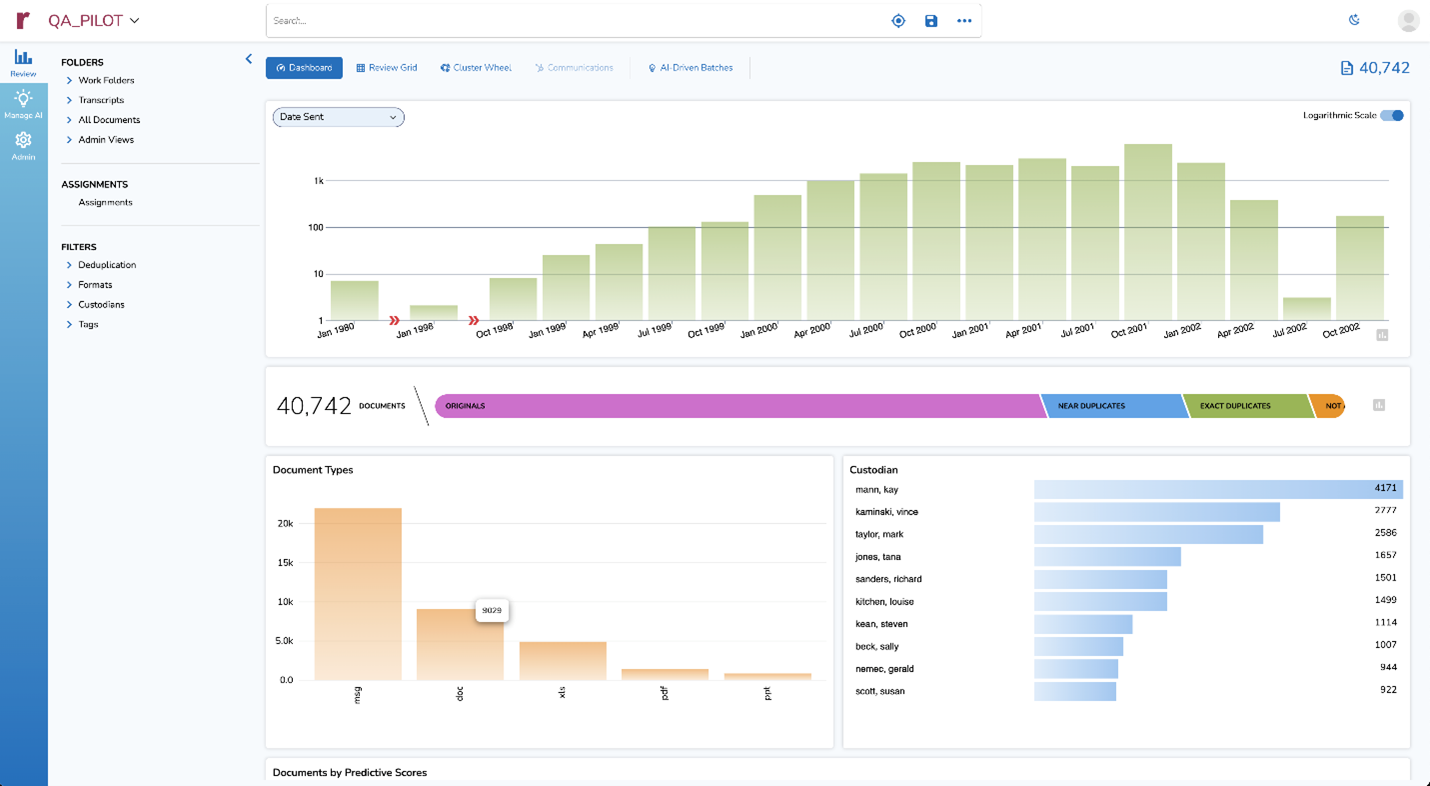The height and width of the screenshot is (786, 1430).
Task: Open the Date Sent dropdown
Action: [338, 117]
